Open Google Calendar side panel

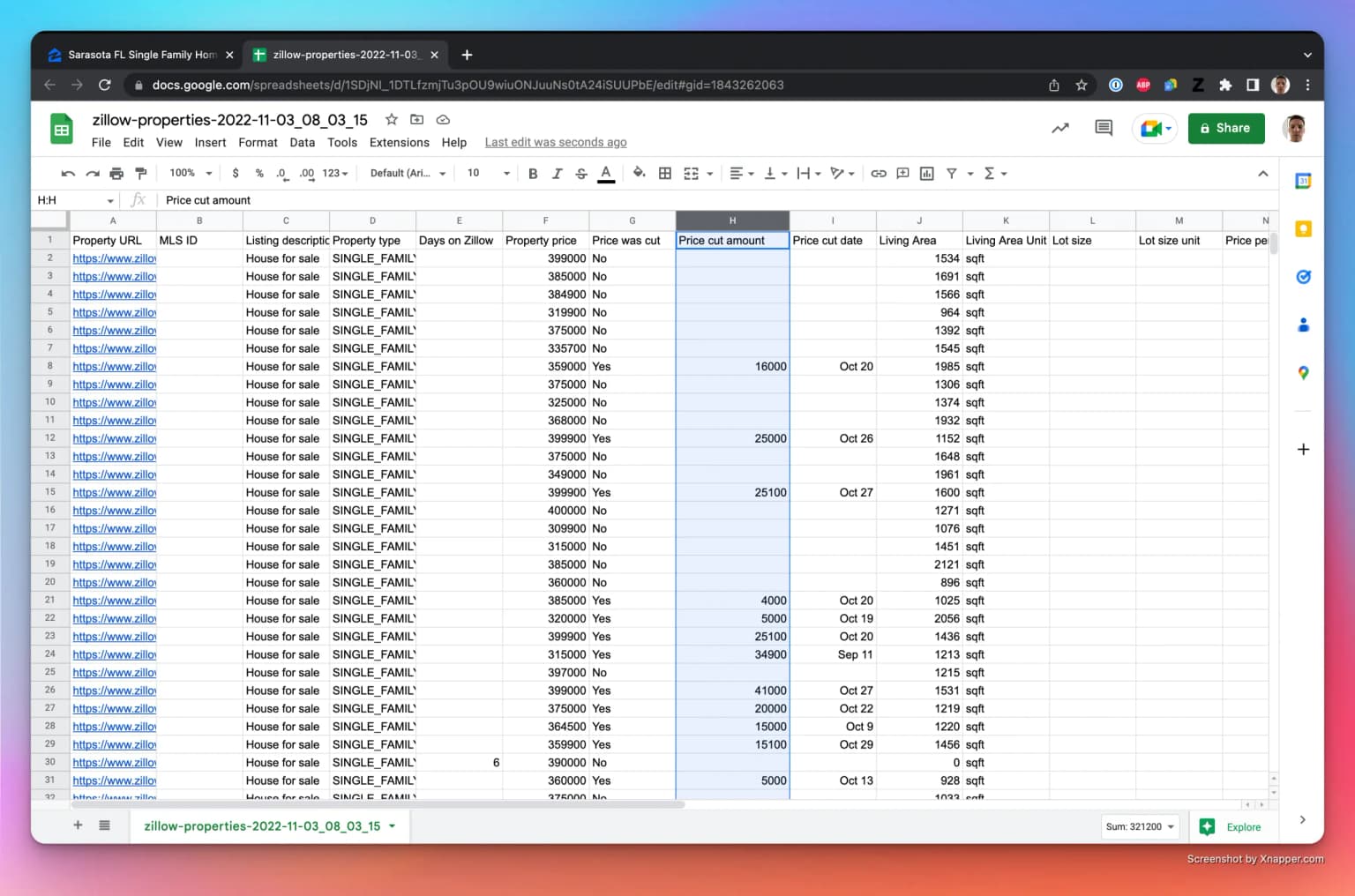click(1303, 182)
